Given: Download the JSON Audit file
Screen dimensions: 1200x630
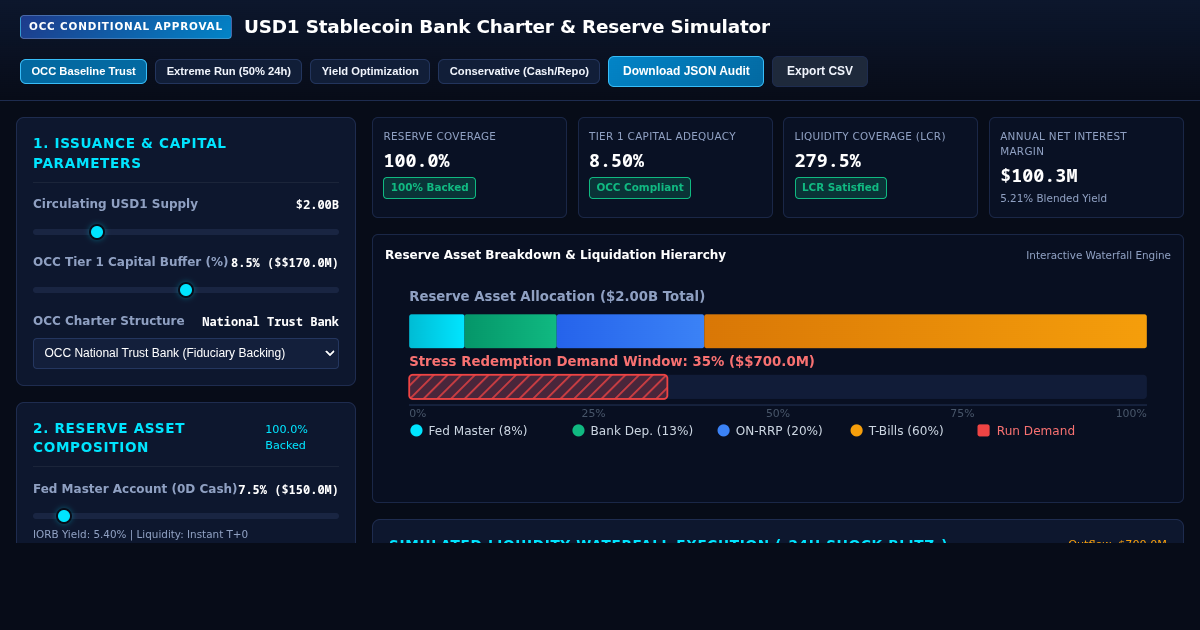Looking at the screenshot, I should pos(686,71).
